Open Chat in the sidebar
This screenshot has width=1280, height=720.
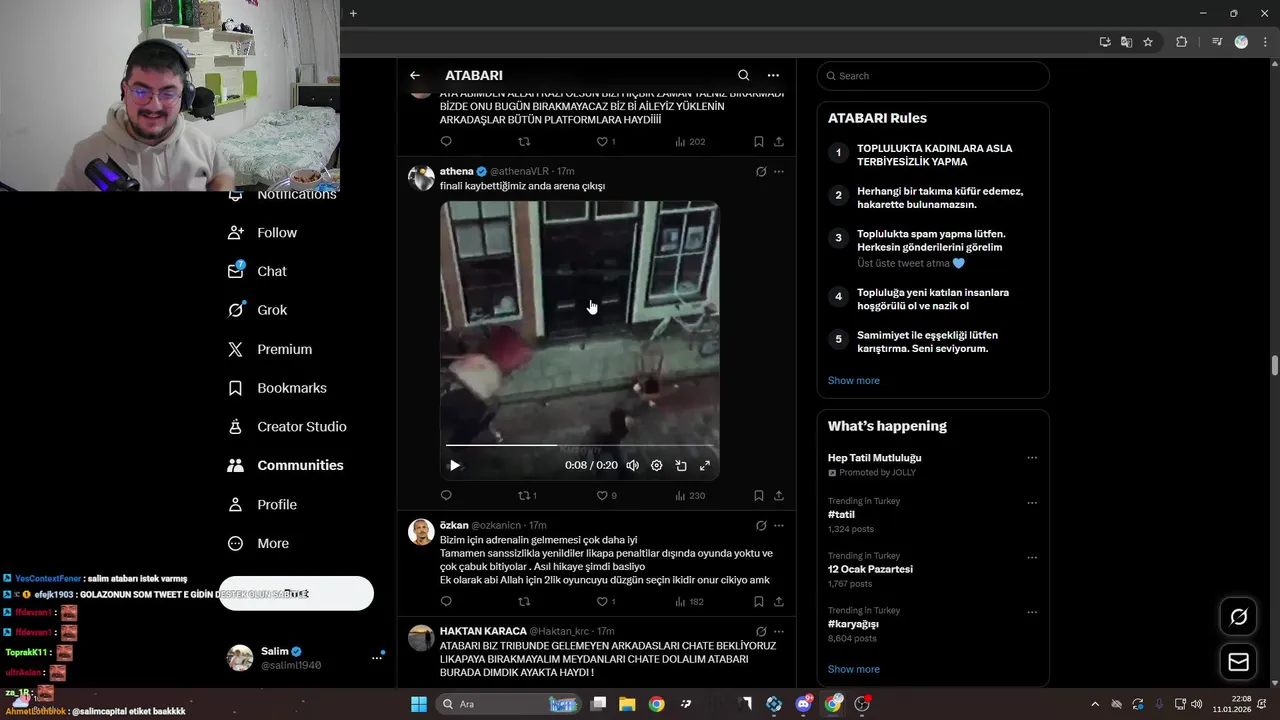pyautogui.click(x=257, y=271)
